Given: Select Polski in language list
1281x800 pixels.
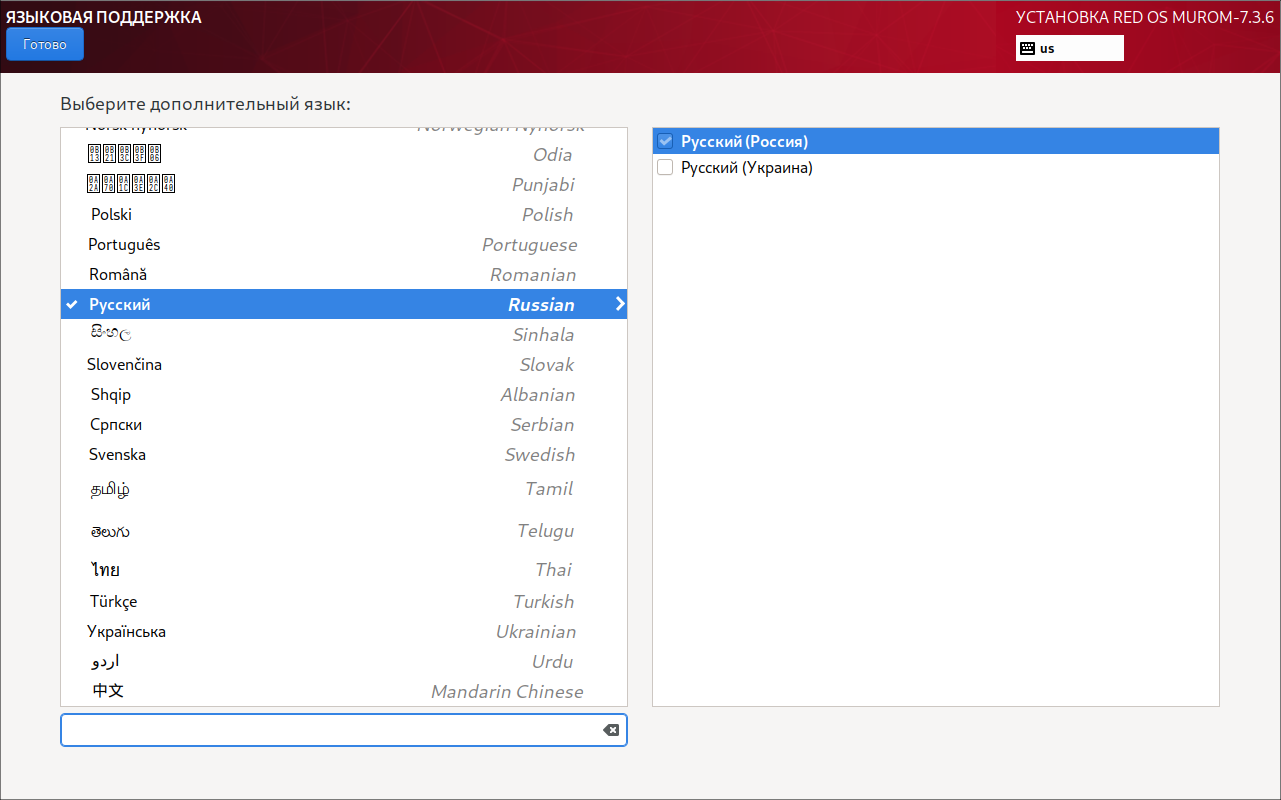Looking at the screenshot, I should (x=343, y=215).
